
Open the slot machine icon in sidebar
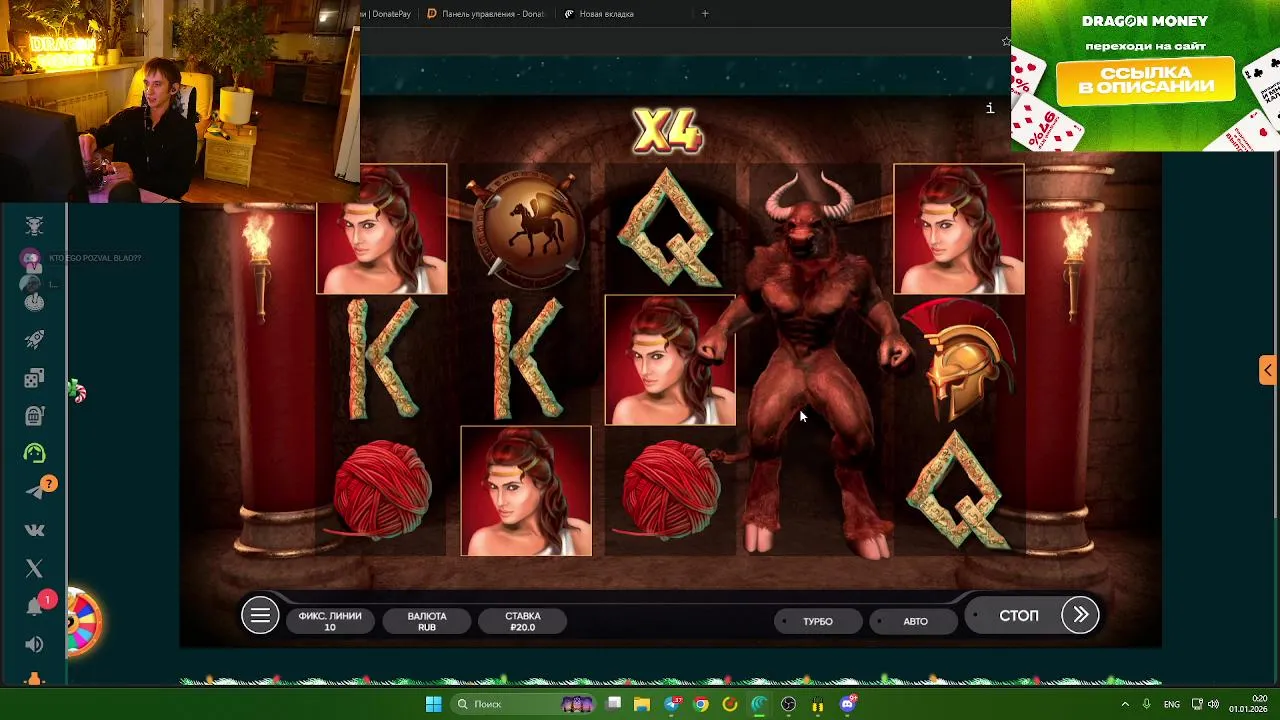(34, 415)
